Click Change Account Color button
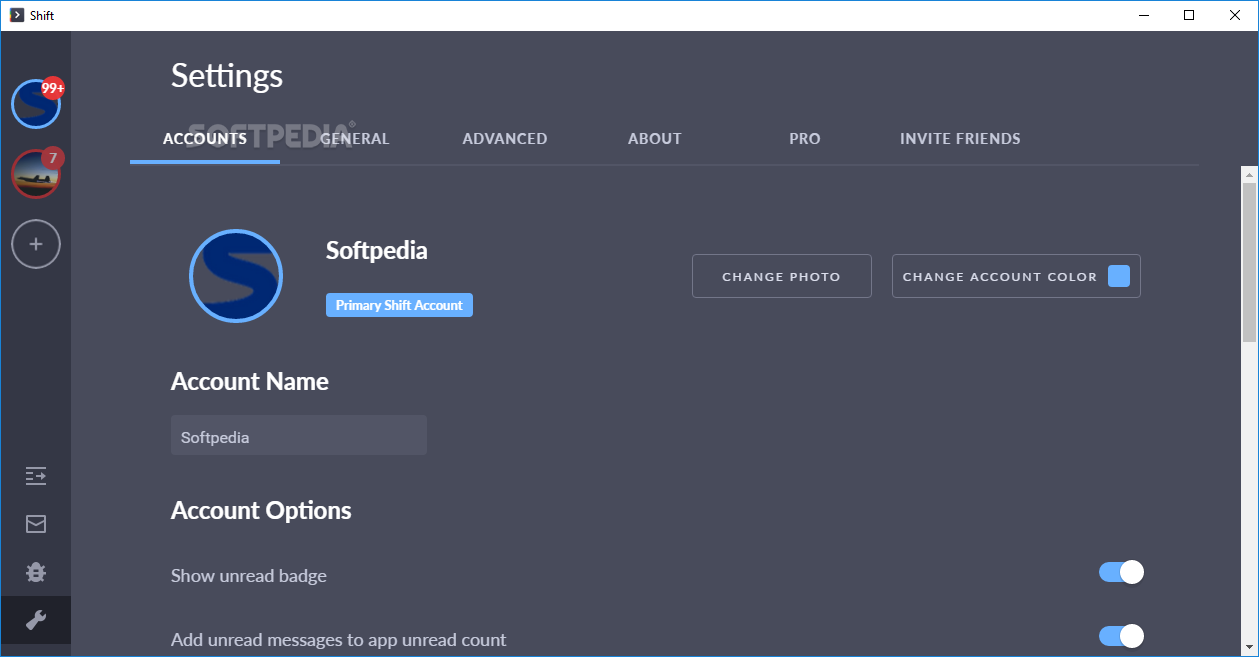Viewport: 1259px width, 657px height. (x=1016, y=276)
